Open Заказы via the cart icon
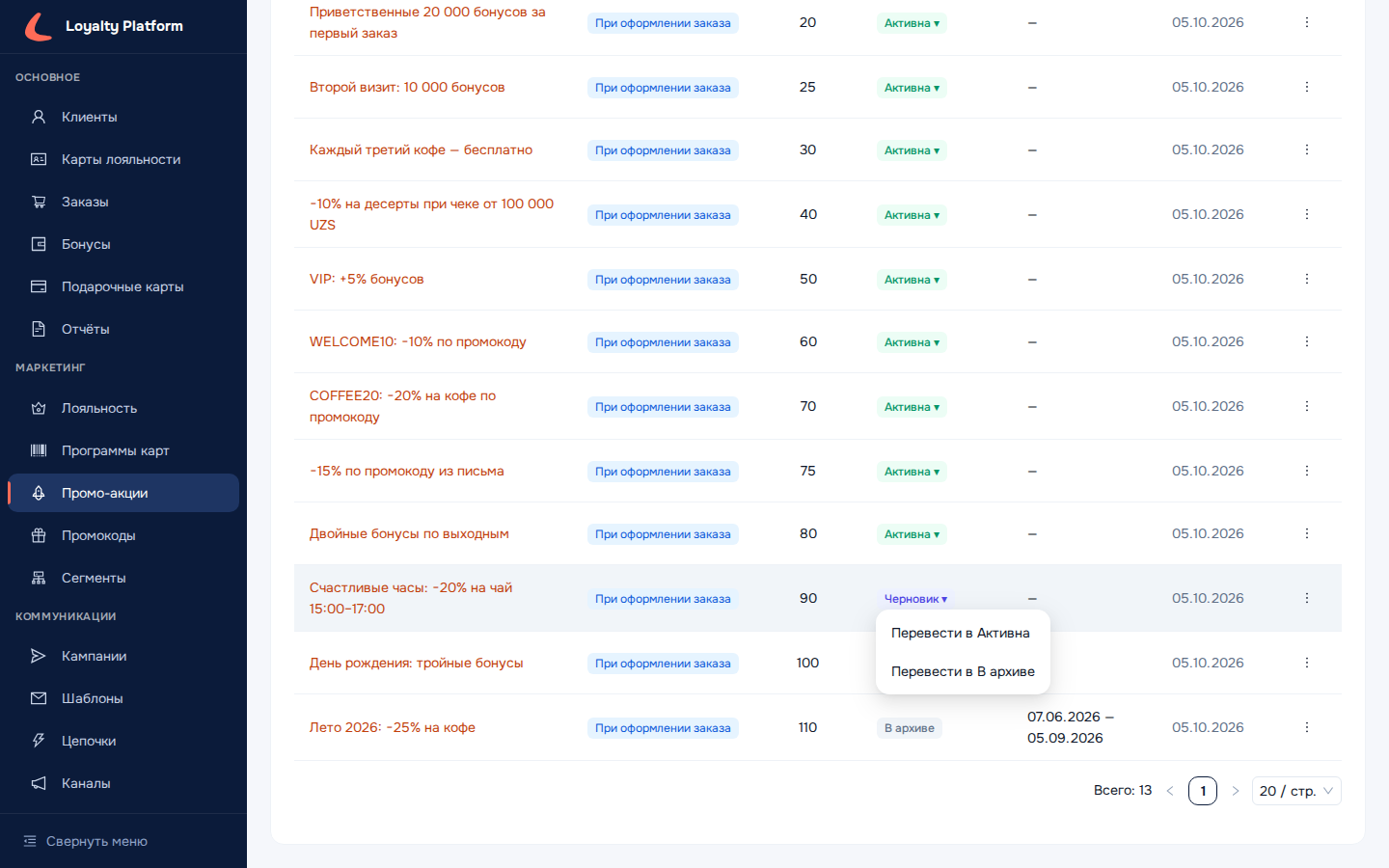The image size is (1389, 868). point(39,202)
